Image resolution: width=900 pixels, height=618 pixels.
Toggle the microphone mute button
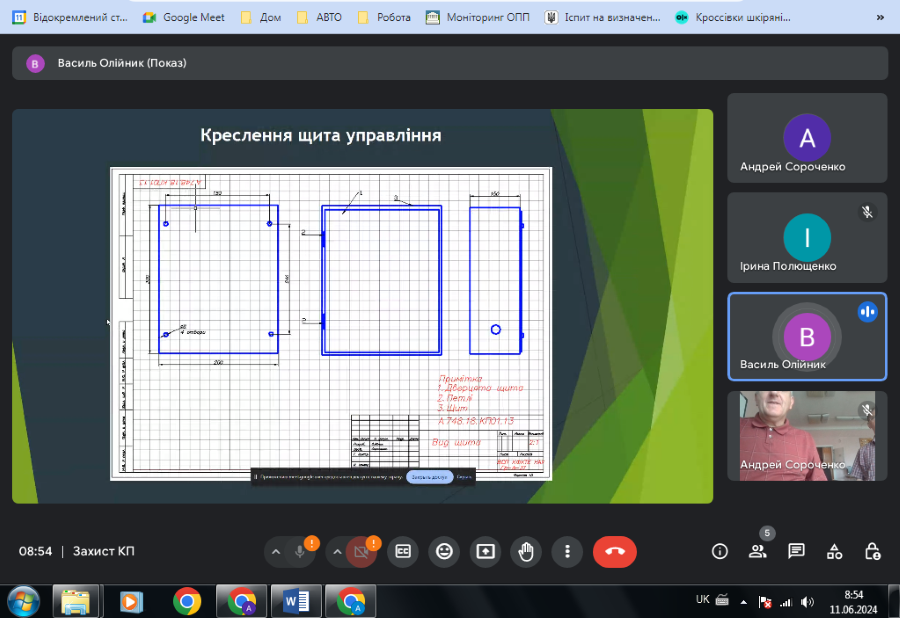tap(300, 551)
